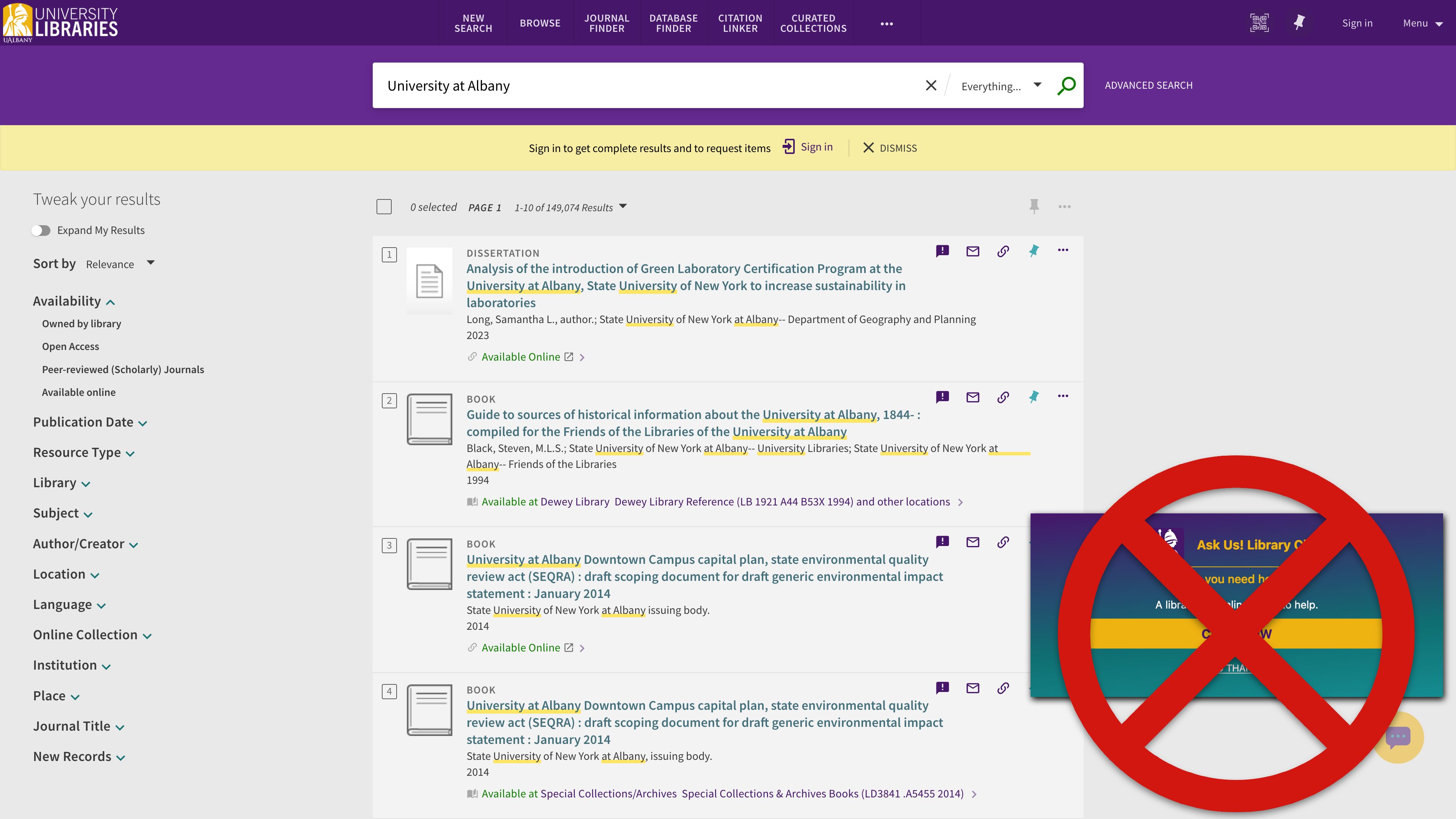Go to New Search
1456x819 pixels.
tap(473, 23)
